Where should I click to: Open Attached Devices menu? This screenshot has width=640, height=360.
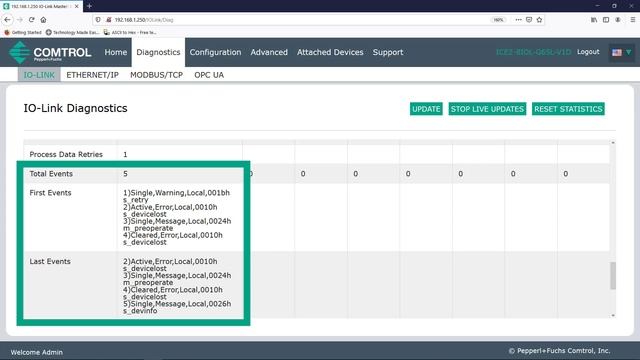click(330, 52)
